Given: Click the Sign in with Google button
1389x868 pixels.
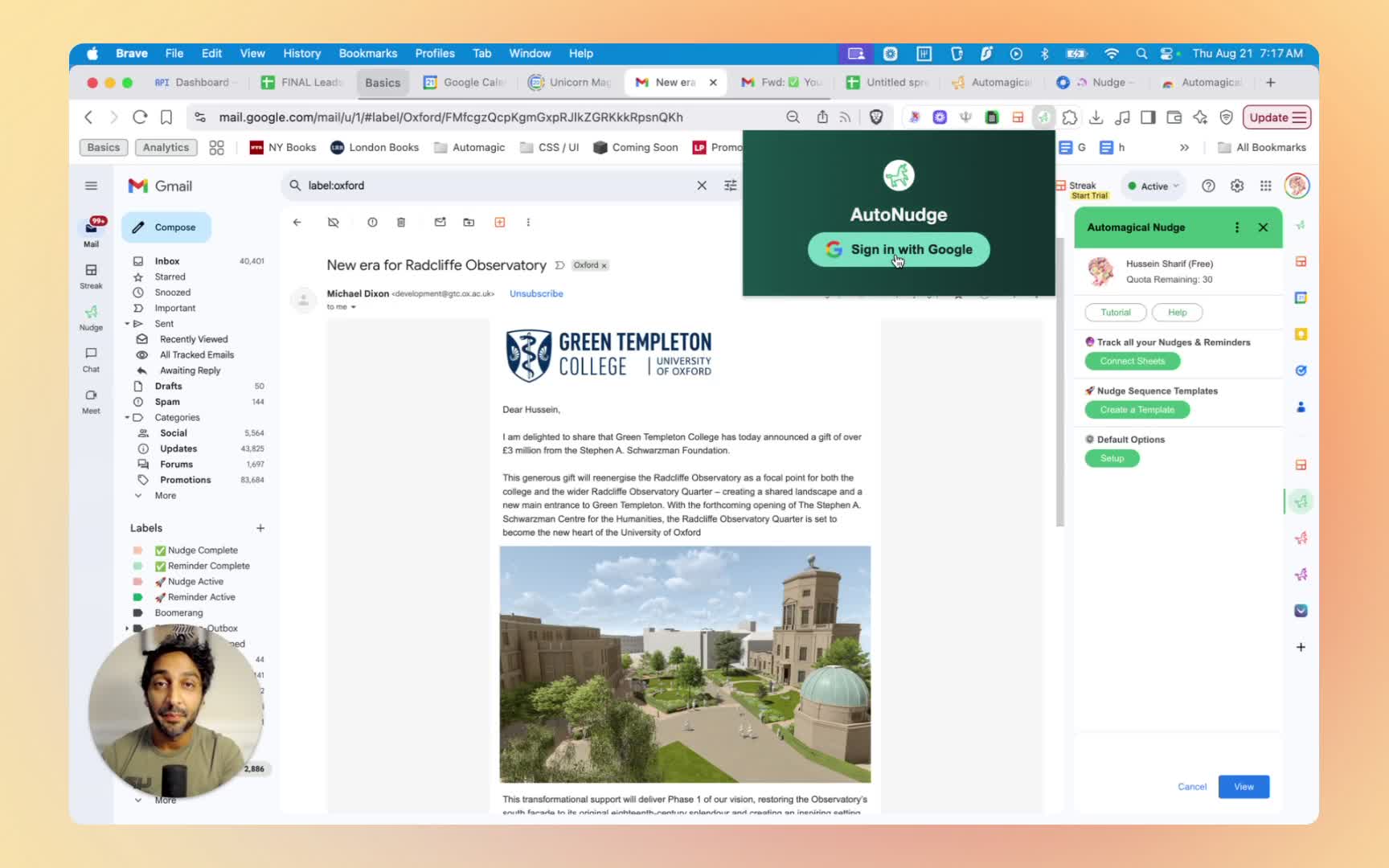Looking at the screenshot, I should pos(898,249).
